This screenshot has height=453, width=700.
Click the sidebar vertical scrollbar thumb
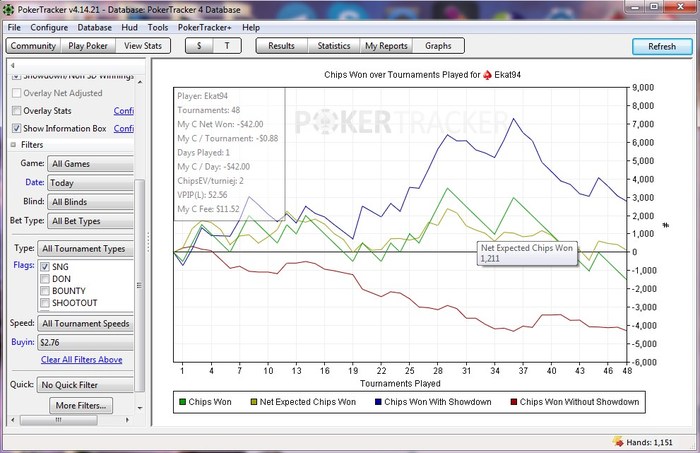click(x=140, y=286)
